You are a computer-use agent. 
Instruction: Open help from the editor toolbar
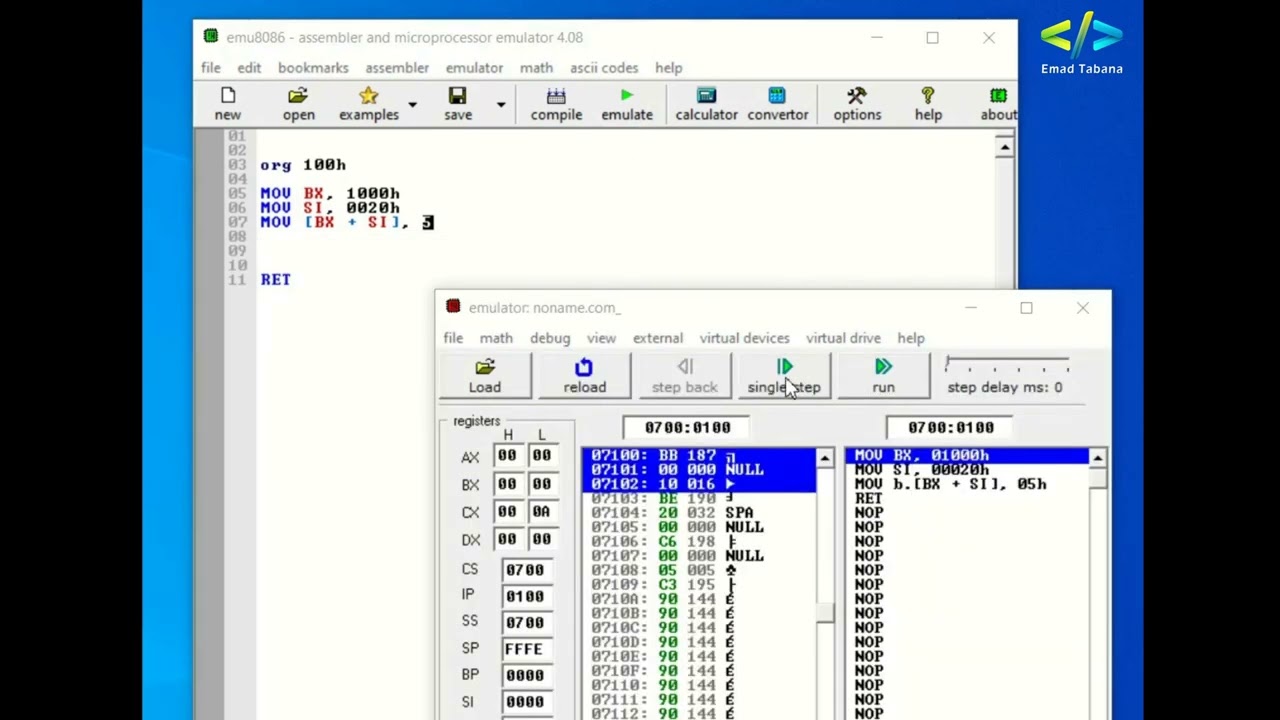pyautogui.click(x=928, y=103)
